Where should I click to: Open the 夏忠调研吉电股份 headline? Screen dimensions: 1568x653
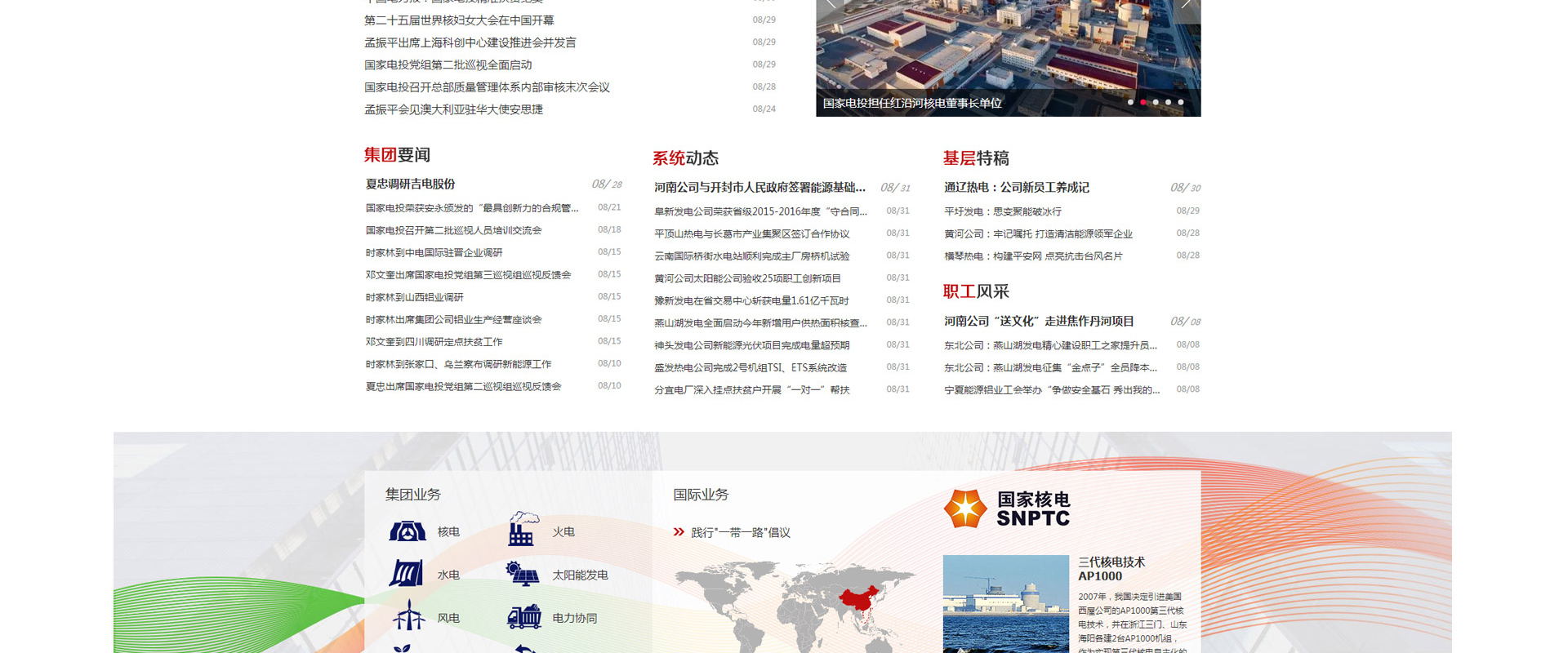(410, 184)
